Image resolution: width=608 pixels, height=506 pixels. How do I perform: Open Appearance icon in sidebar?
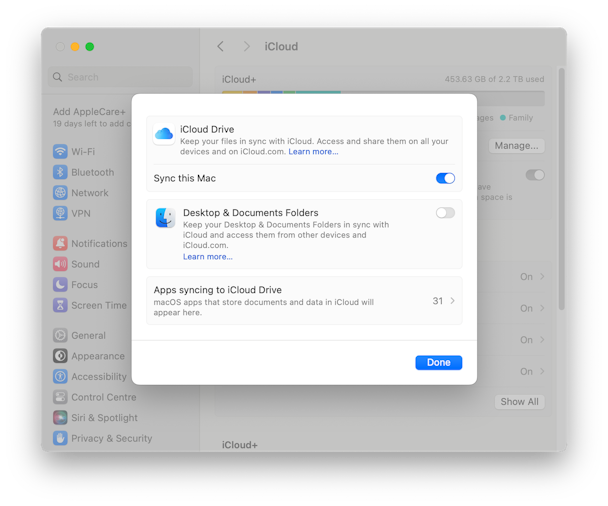pyautogui.click(x=60, y=356)
